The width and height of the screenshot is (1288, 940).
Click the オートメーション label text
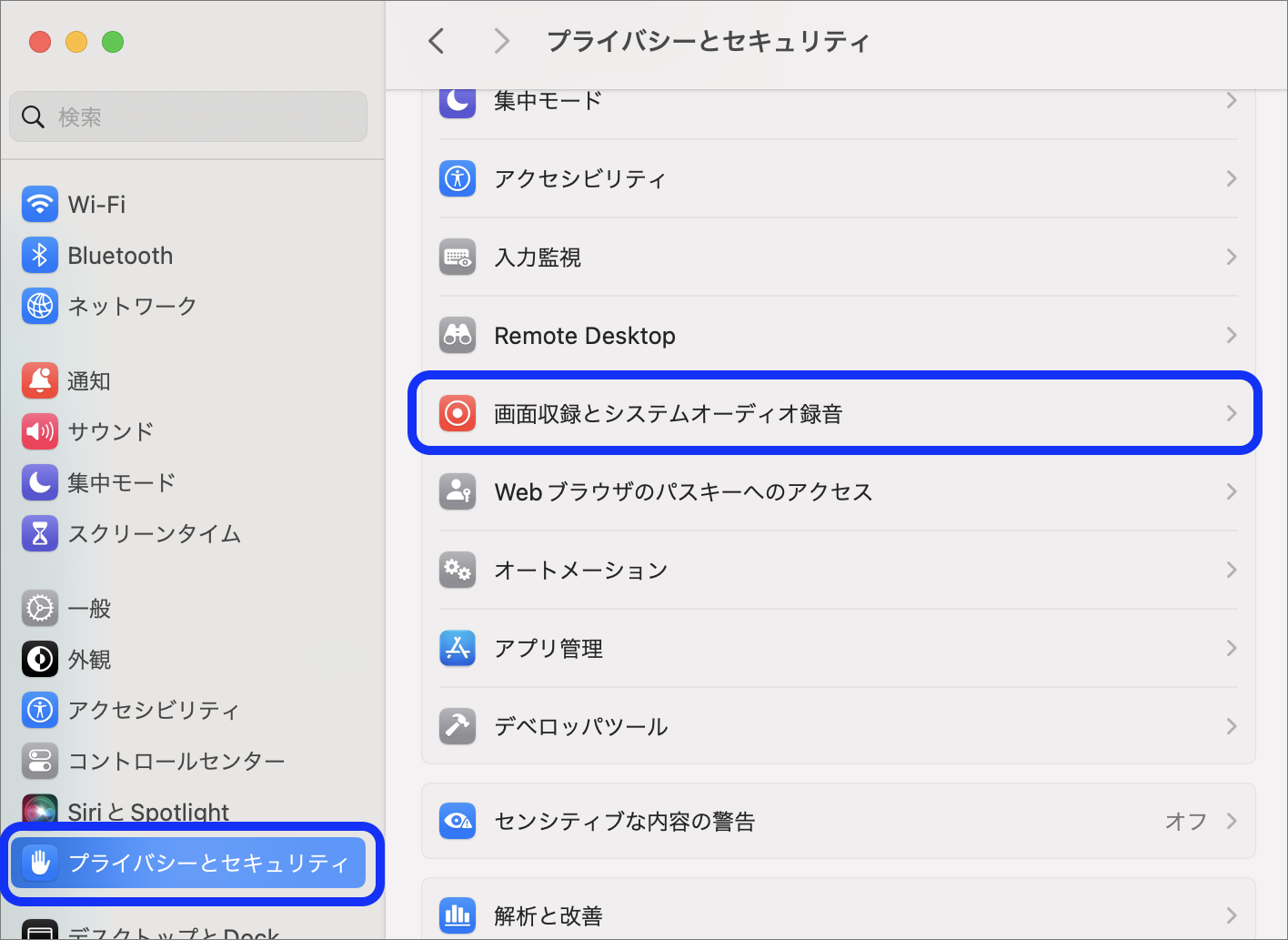pyautogui.click(x=581, y=571)
